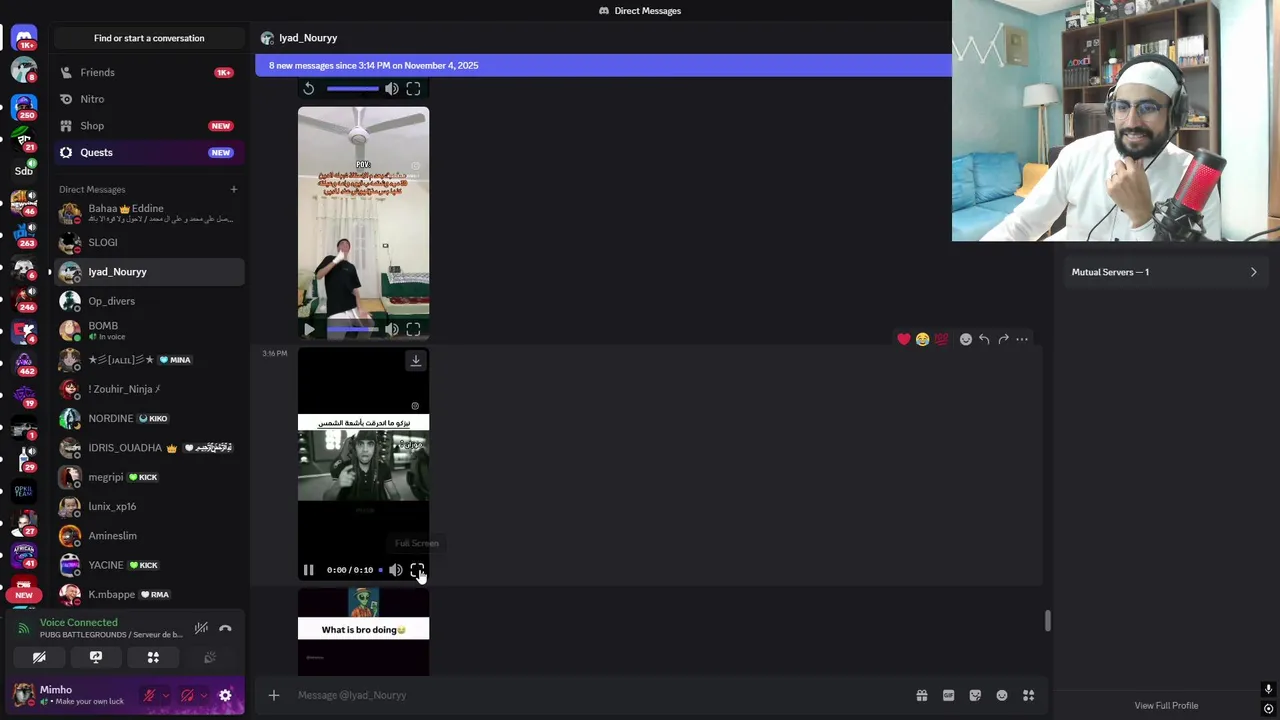Open ceiling fan video in full screen

pos(413,329)
